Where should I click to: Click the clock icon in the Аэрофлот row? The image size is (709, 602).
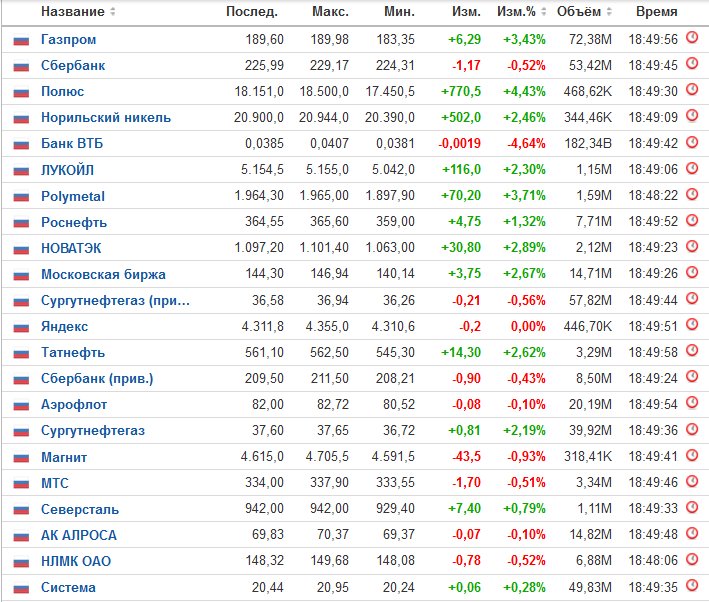(x=692, y=403)
